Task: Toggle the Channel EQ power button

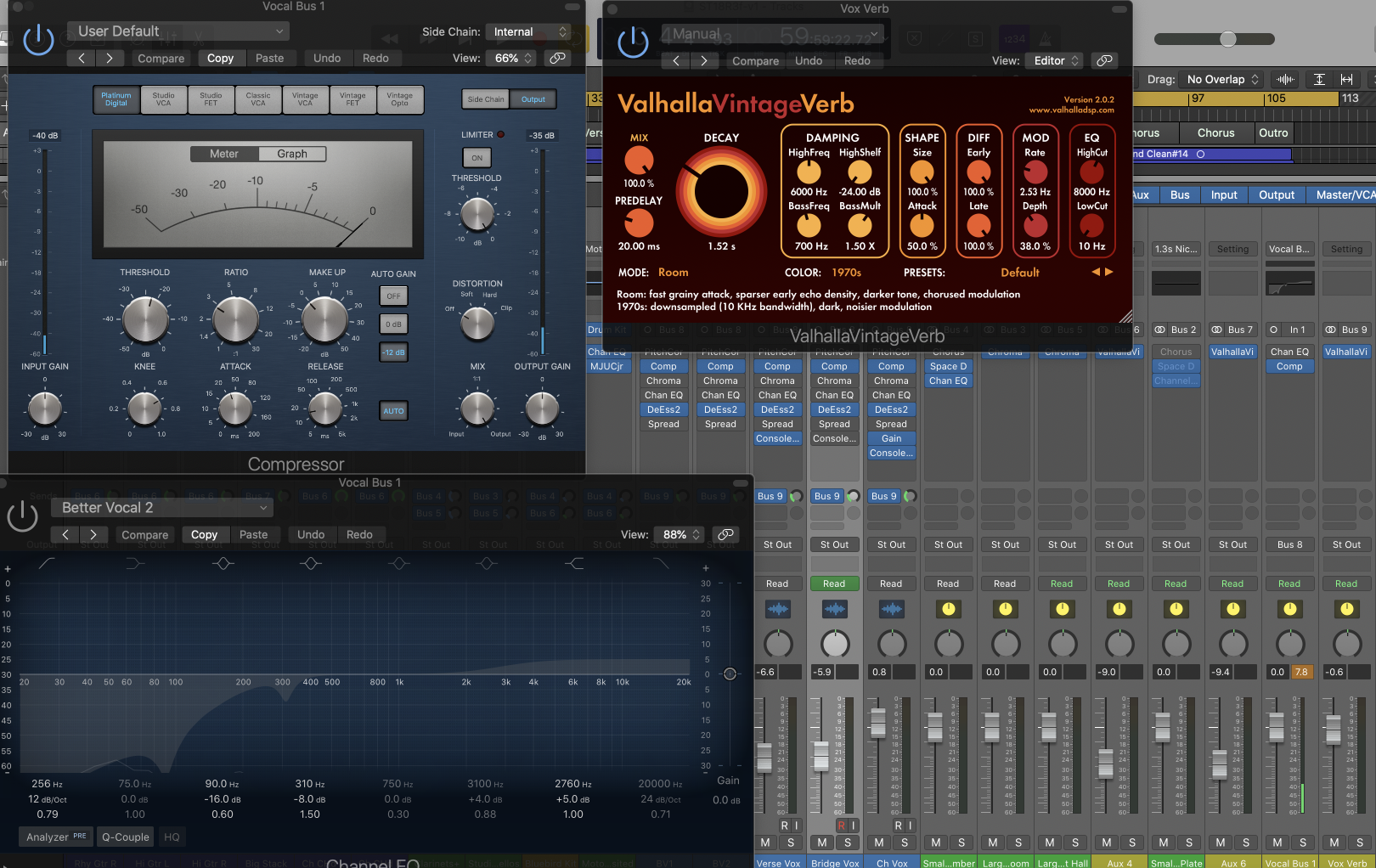Action: coord(23,516)
